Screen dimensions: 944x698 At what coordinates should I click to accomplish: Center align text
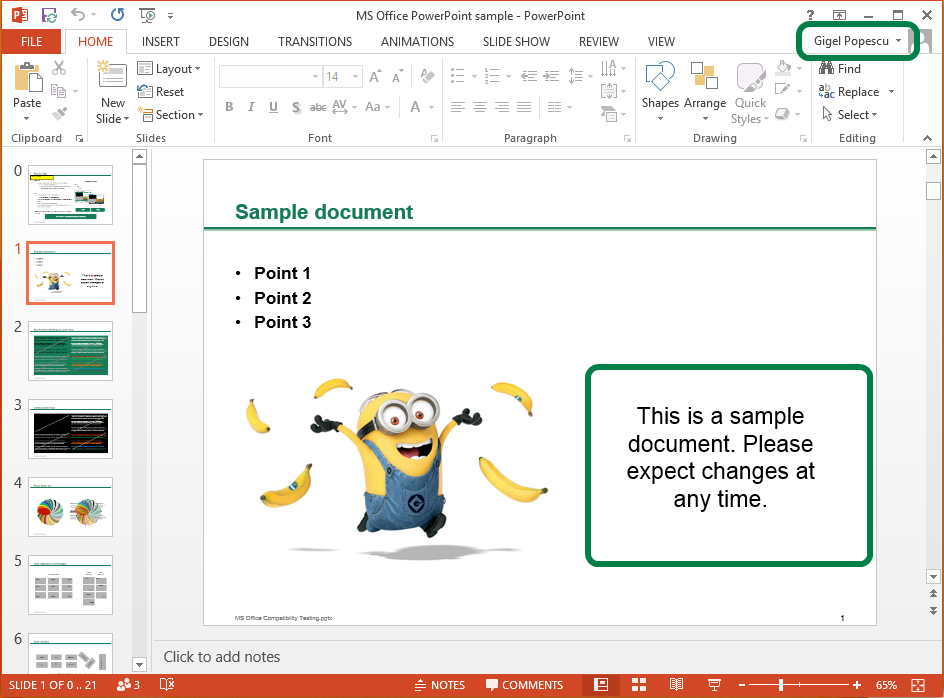480,107
